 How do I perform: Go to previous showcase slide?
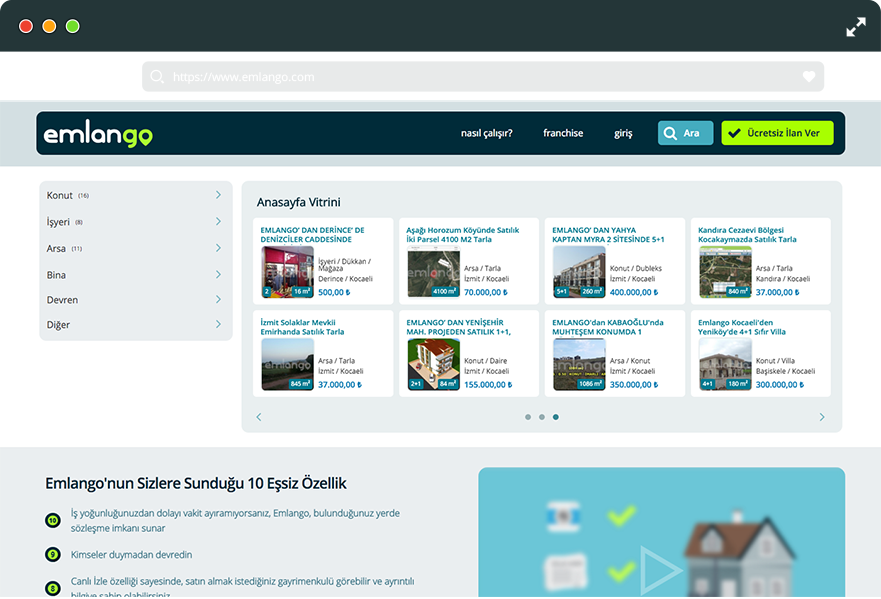(x=259, y=417)
